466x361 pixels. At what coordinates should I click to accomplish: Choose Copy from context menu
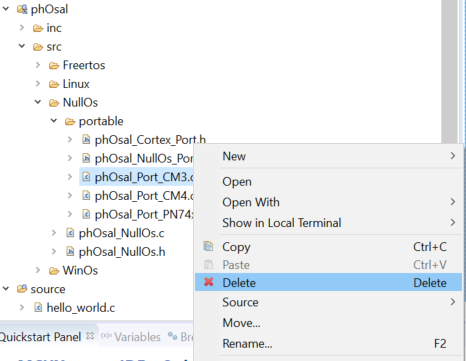[x=328, y=247]
